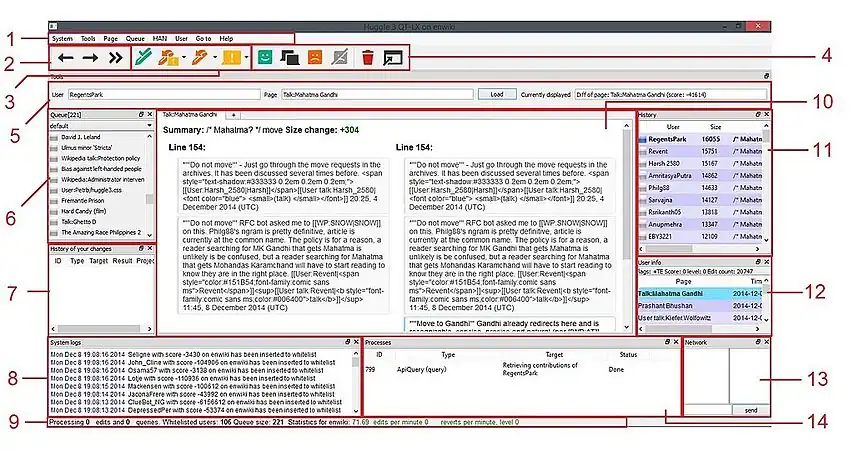
Task: Skip to next edit with double-chevron icon
Action: pos(115,57)
